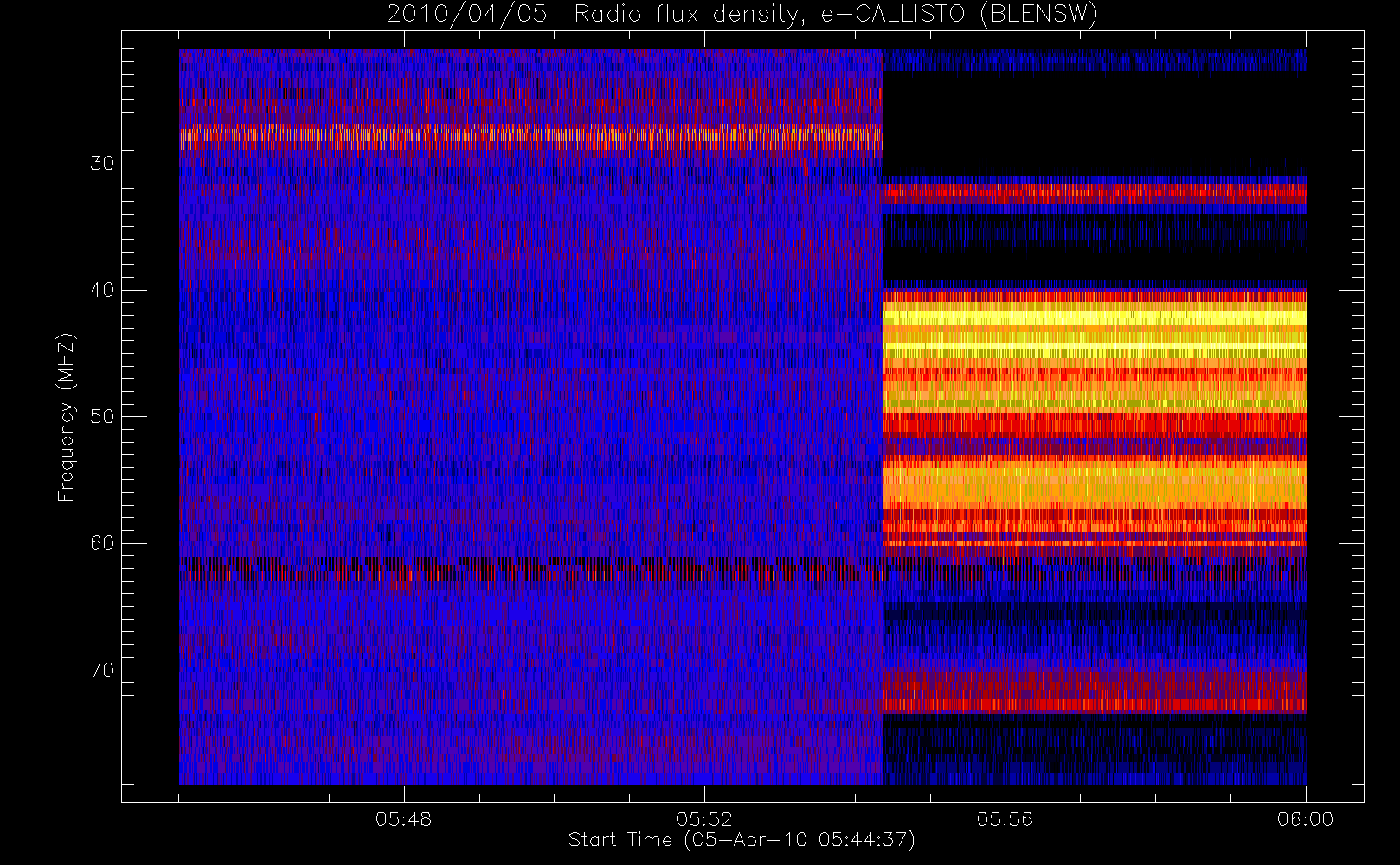Image resolution: width=1400 pixels, height=865 pixels.
Task: Click the plot title '2010/04/05 Radio flux density'
Action: [x=742, y=15]
